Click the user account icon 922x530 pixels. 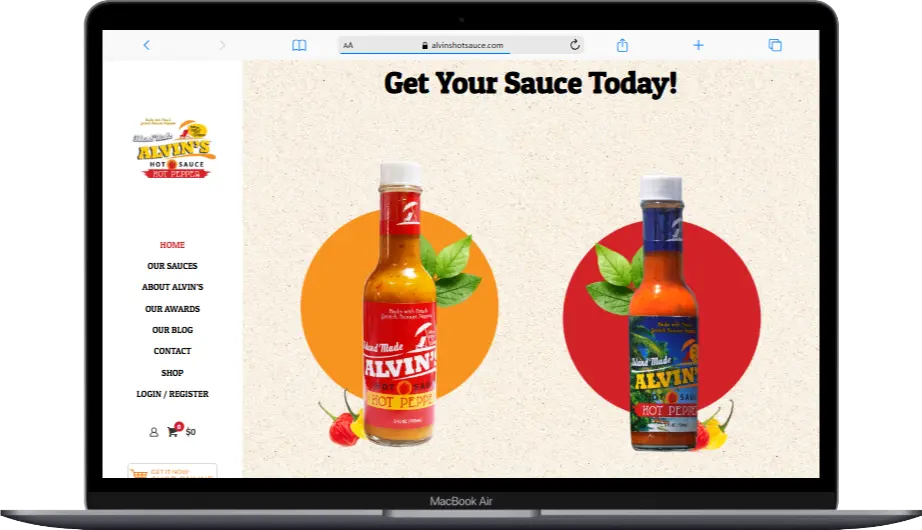pos(153,432)
